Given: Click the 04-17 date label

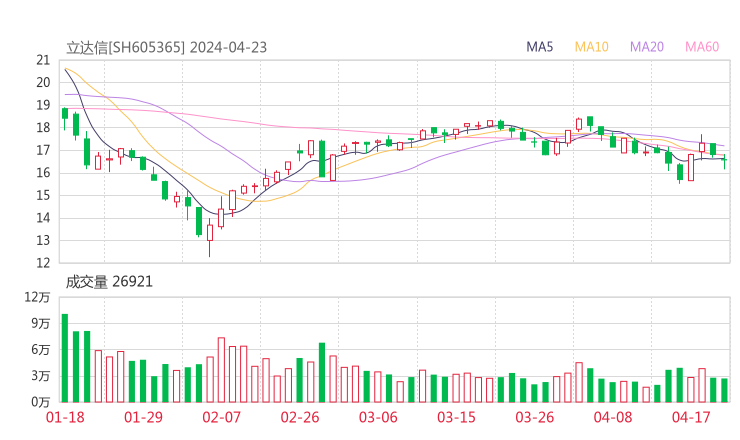Looking at the screenshot, I should pos(691,417).
